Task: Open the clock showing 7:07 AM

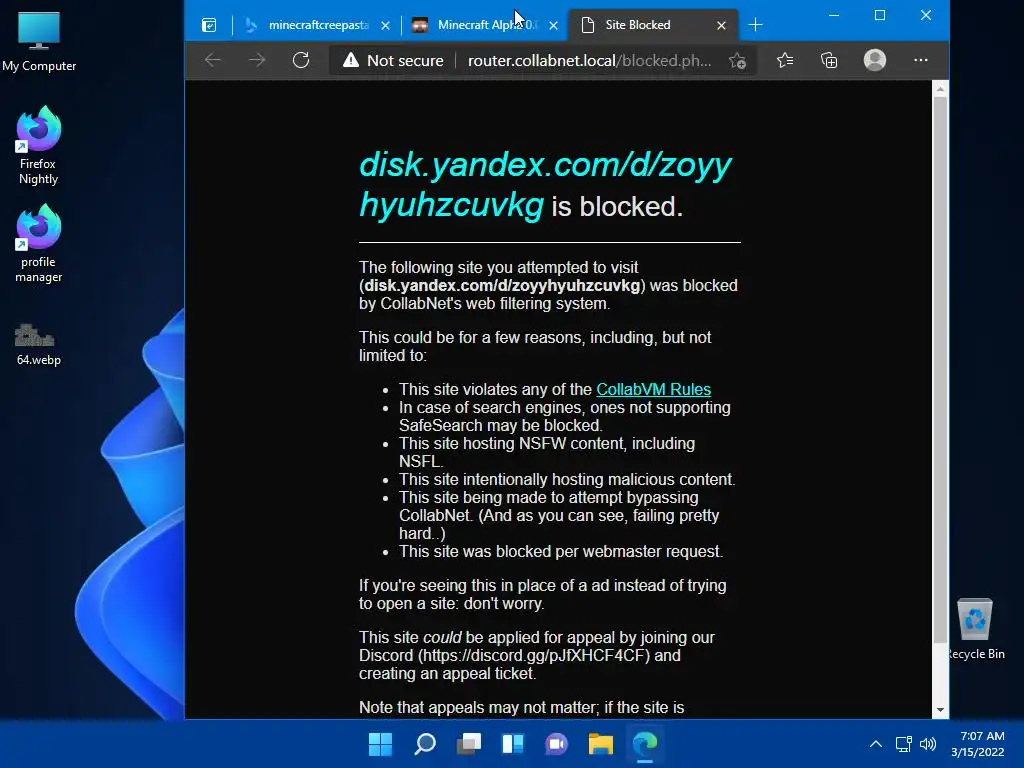Action: pyautogui.click(x=978, y=744)
